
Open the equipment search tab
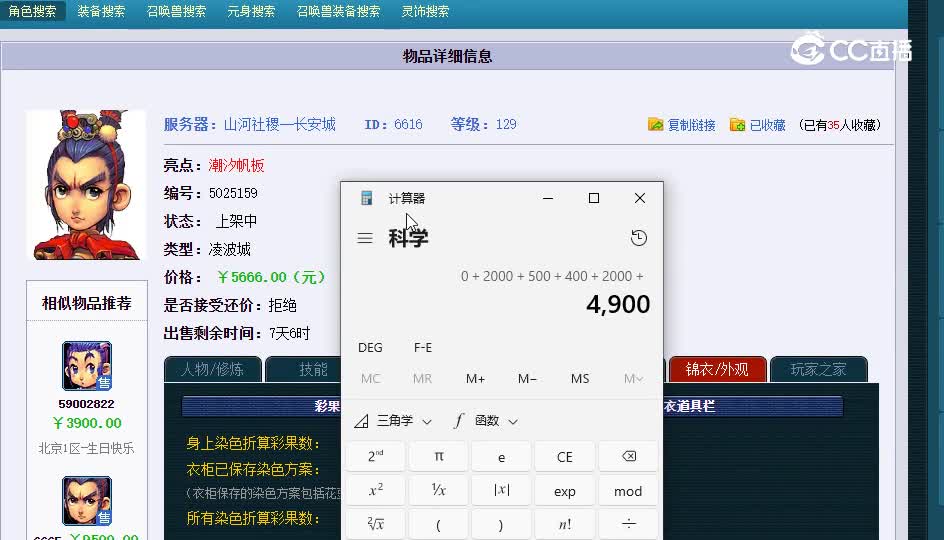pos(101,11)
